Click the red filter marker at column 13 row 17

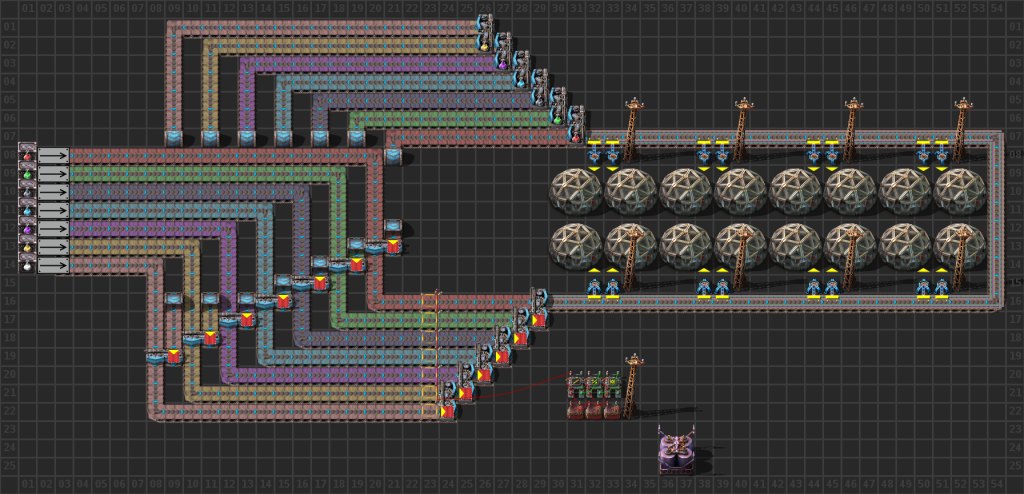click(246, 320)
